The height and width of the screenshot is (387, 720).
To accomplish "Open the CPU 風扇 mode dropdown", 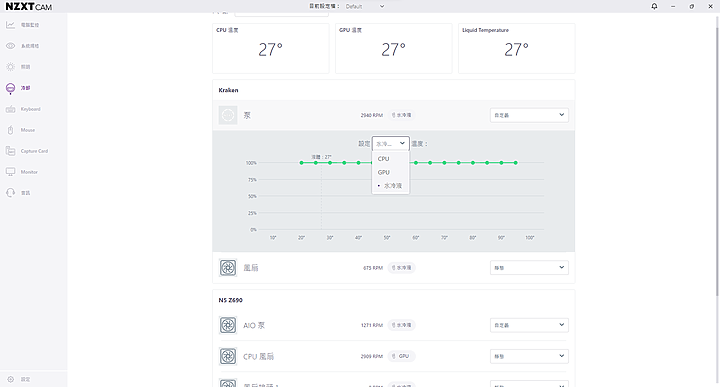I will 529,356.
